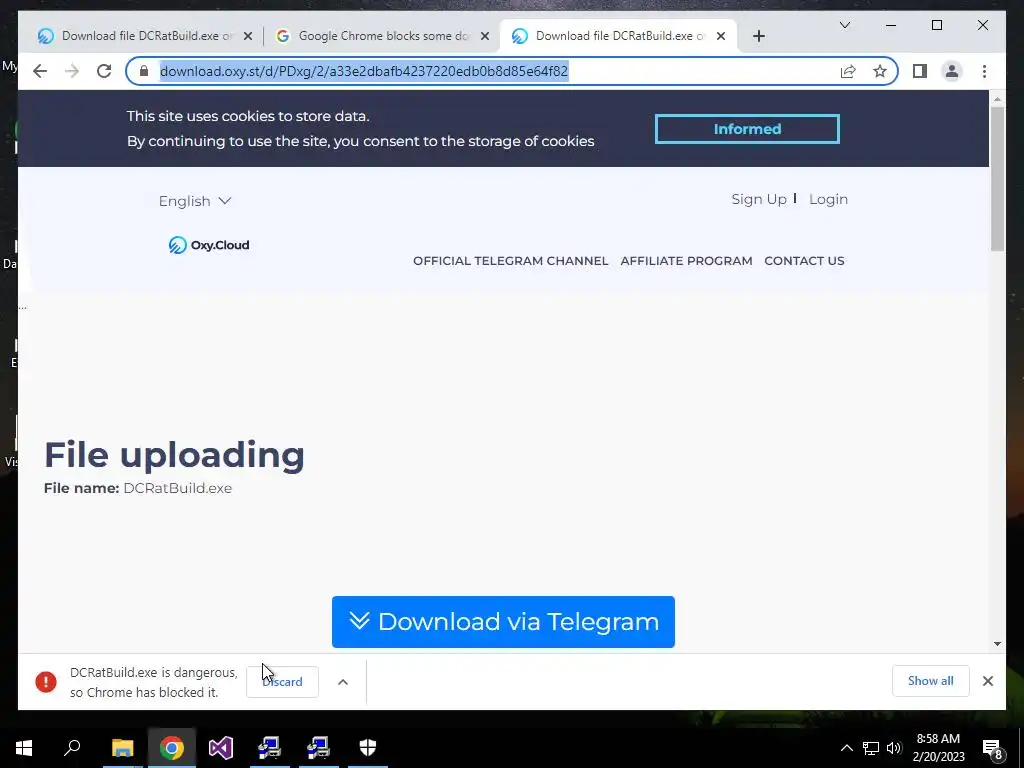Open the Chrome profile avatar

pos(952,71)
